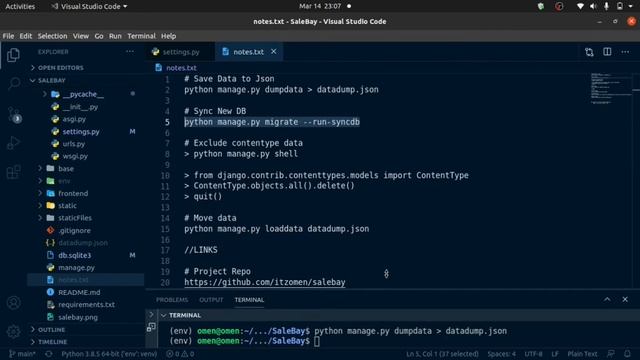Open the Run menu
The image size is (640, 360).
[x=115, y=36]
